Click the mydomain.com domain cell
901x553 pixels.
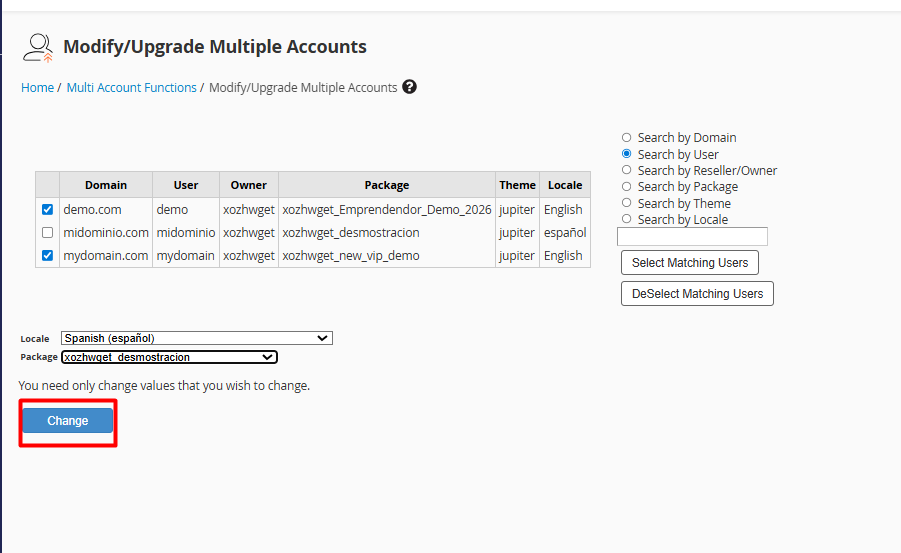[106, 256]
